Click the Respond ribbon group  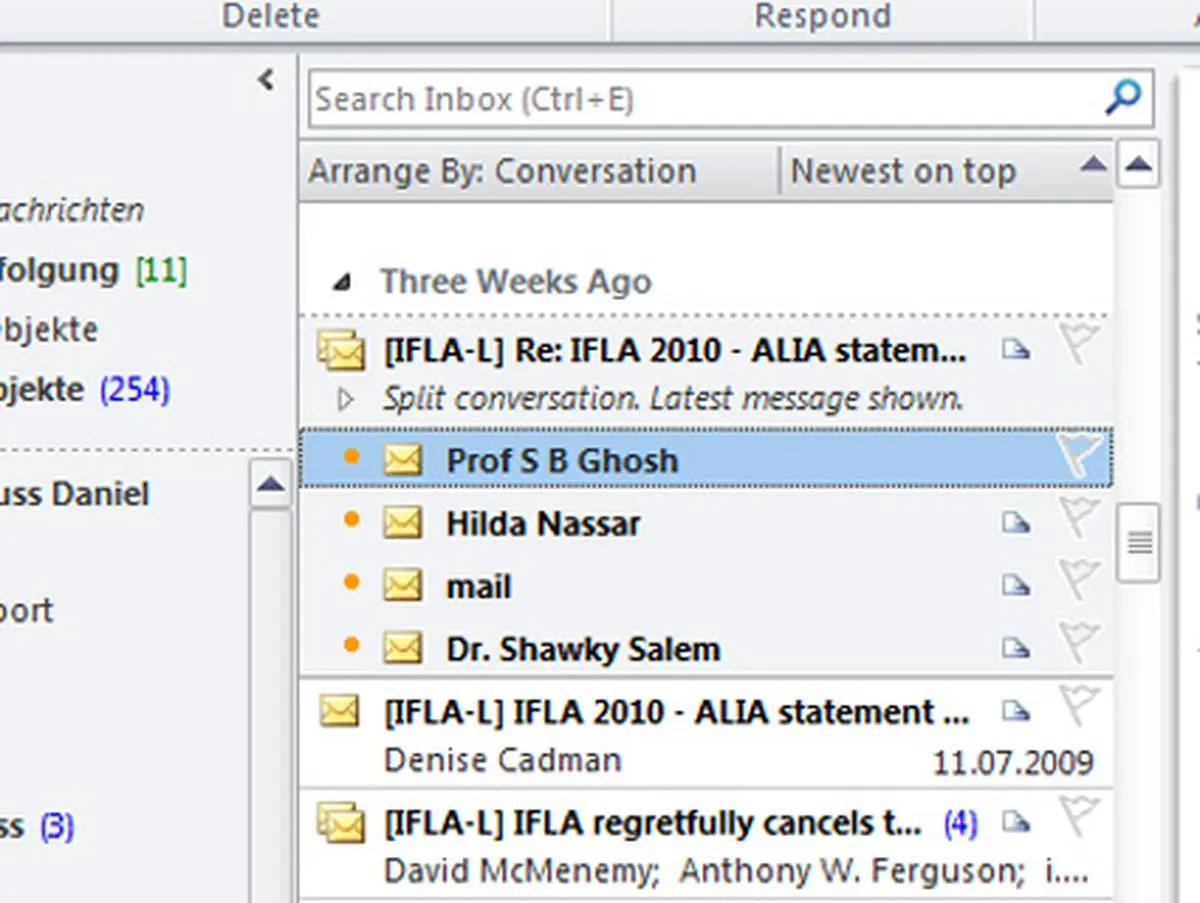coord(820,16)
